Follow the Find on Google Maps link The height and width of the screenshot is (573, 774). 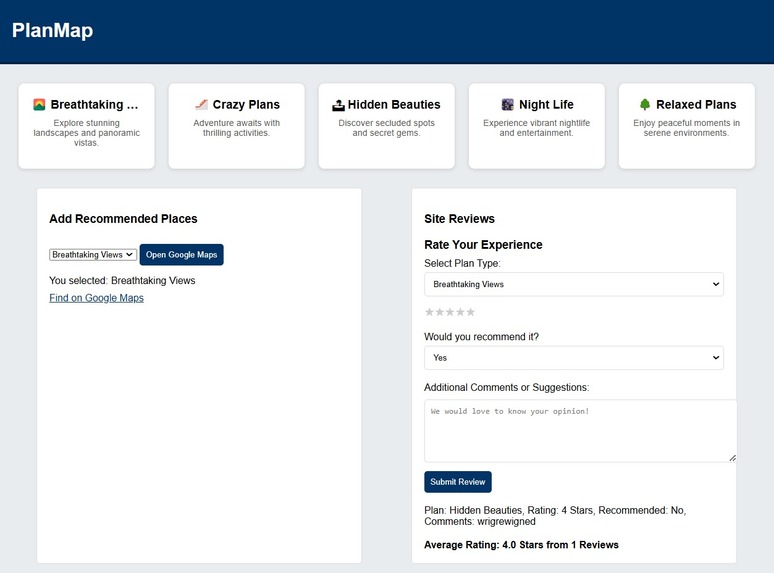pyautogui.click(x=96, y=298)
